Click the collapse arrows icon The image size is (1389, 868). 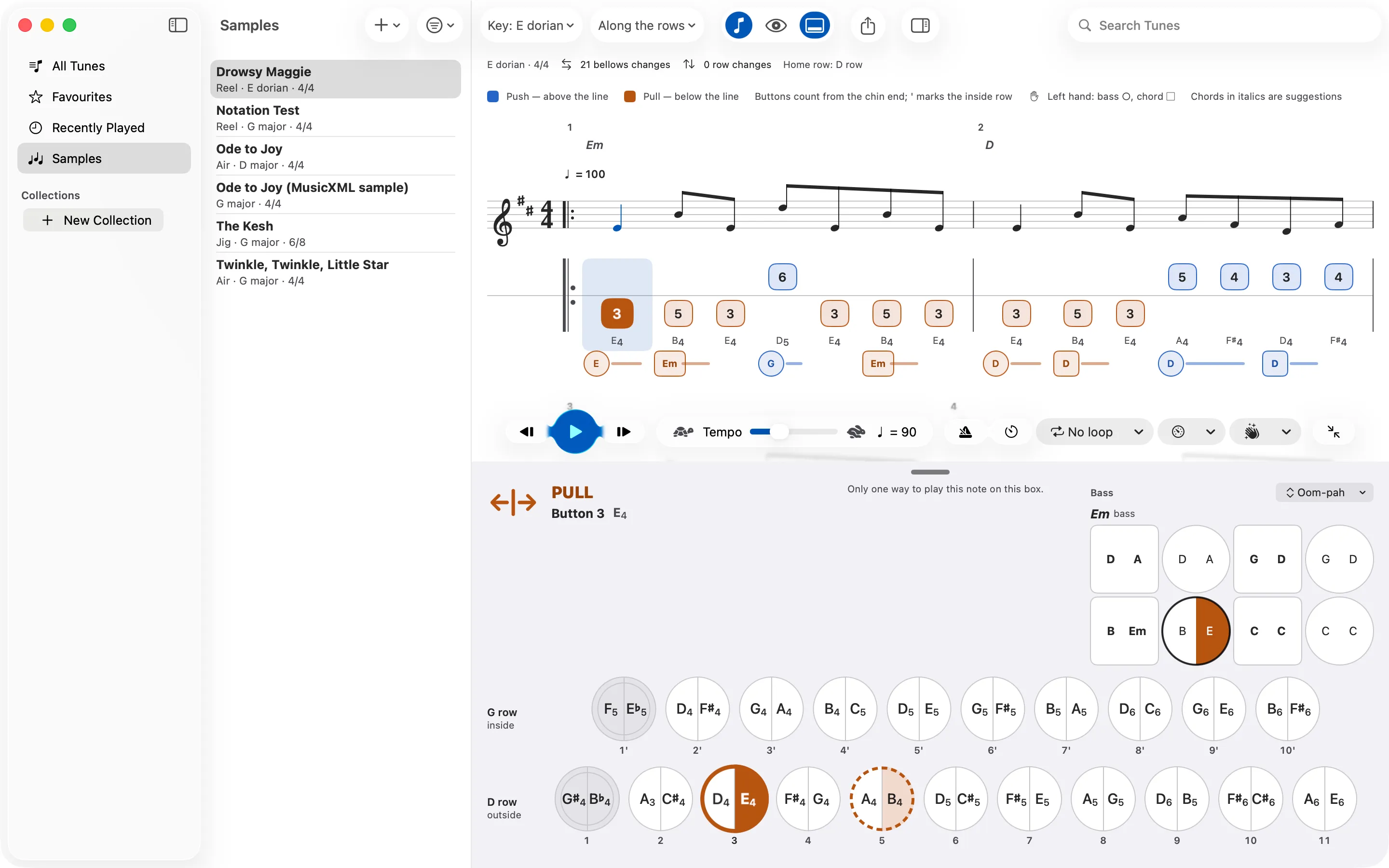(1334, 432)
